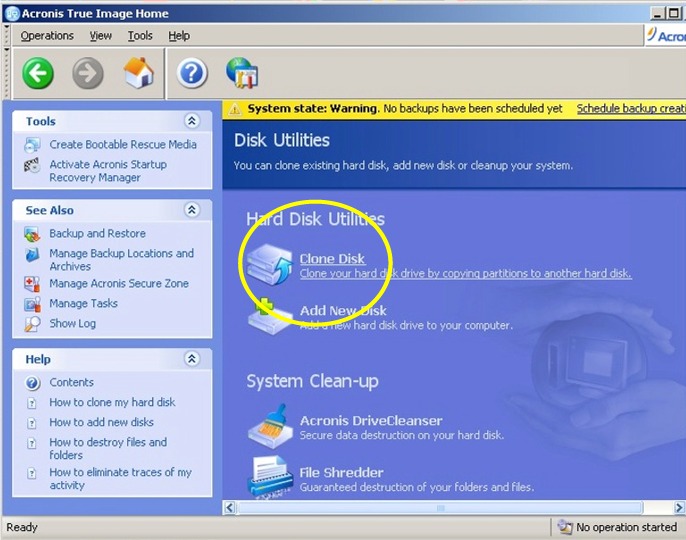Click the How to destroy files page icon
Screen dimensions: 686x540
tap(32, 443)
